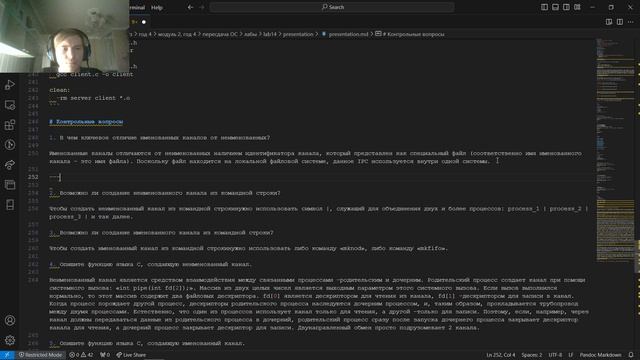Select breadcrumb 'модуль 2, год 4'
Screen dimensions: 640x360
pyautogui.click(x=177, y=34)
